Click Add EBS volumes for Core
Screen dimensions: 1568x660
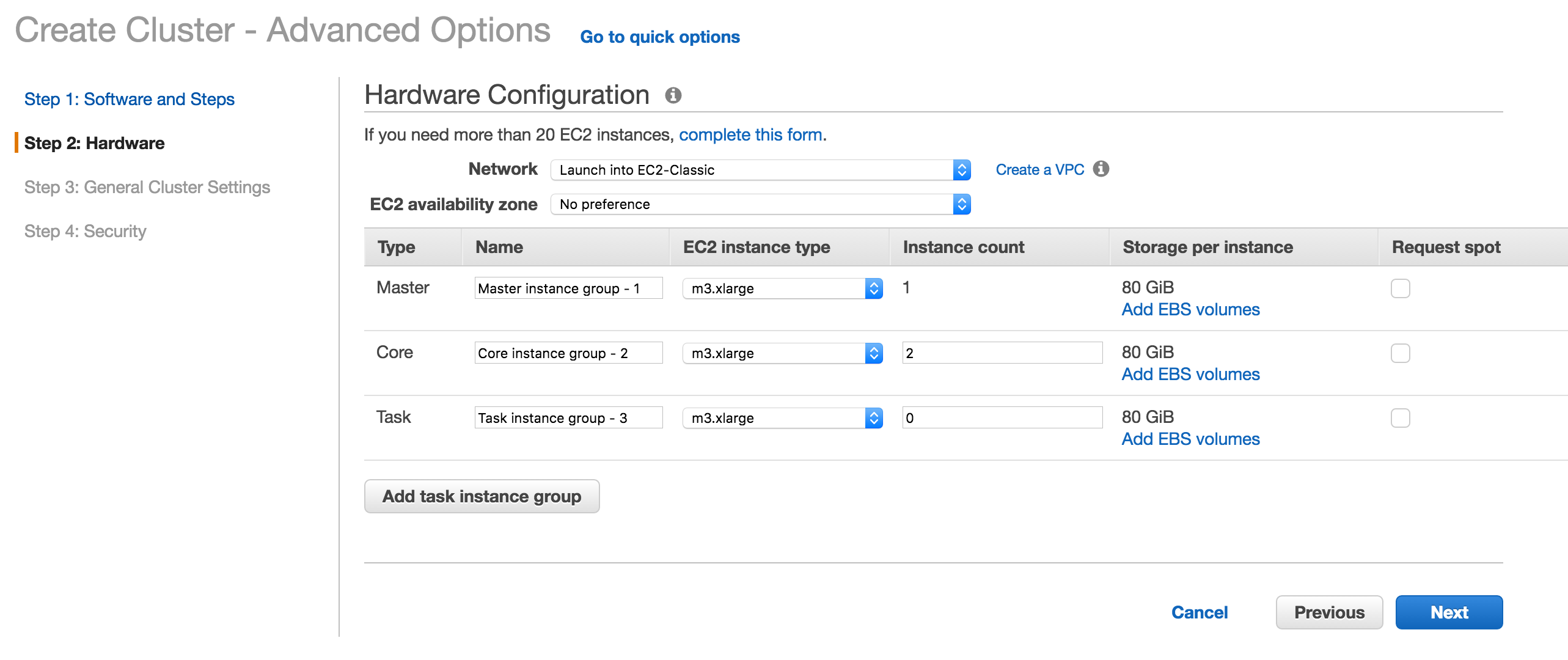click(x=1190, y=374)
